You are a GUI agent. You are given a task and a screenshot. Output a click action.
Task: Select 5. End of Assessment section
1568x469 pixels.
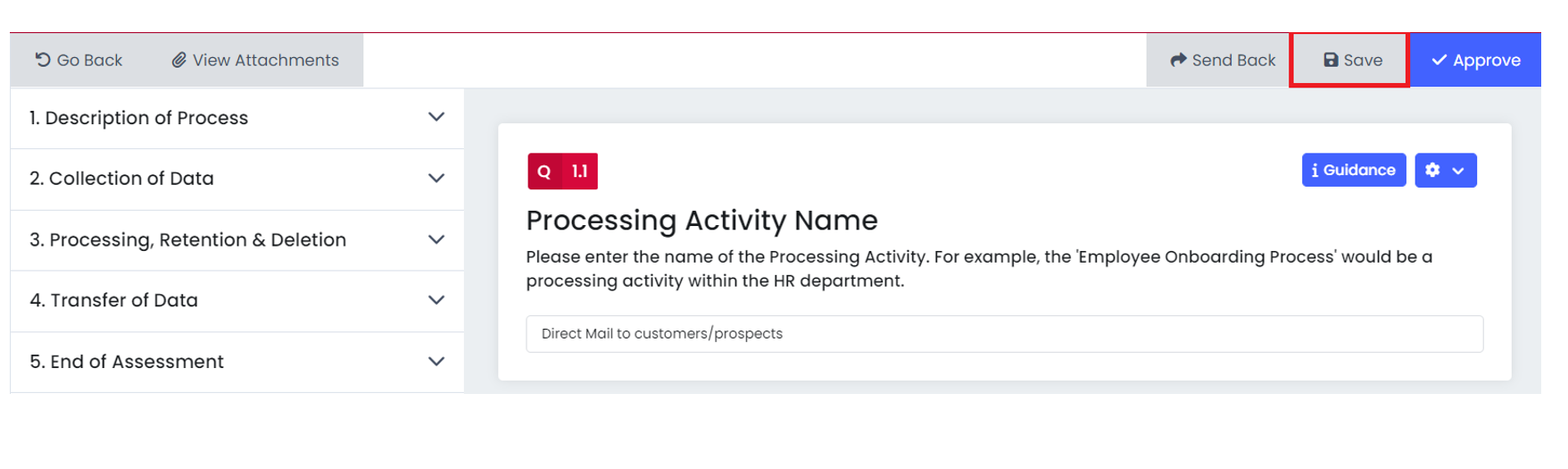click(x=237, y=362)
